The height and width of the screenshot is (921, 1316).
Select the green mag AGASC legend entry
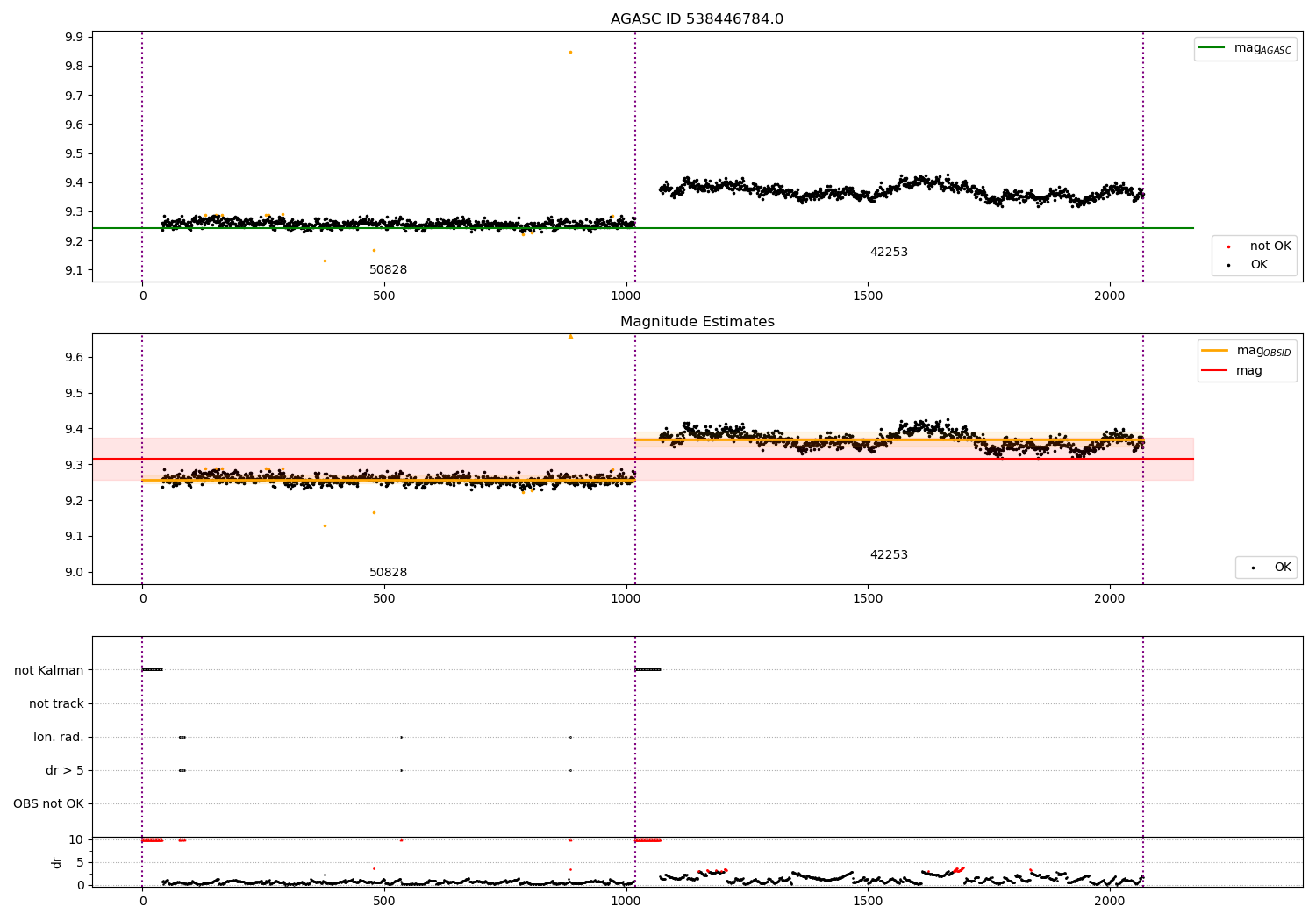pos(1245,48)
